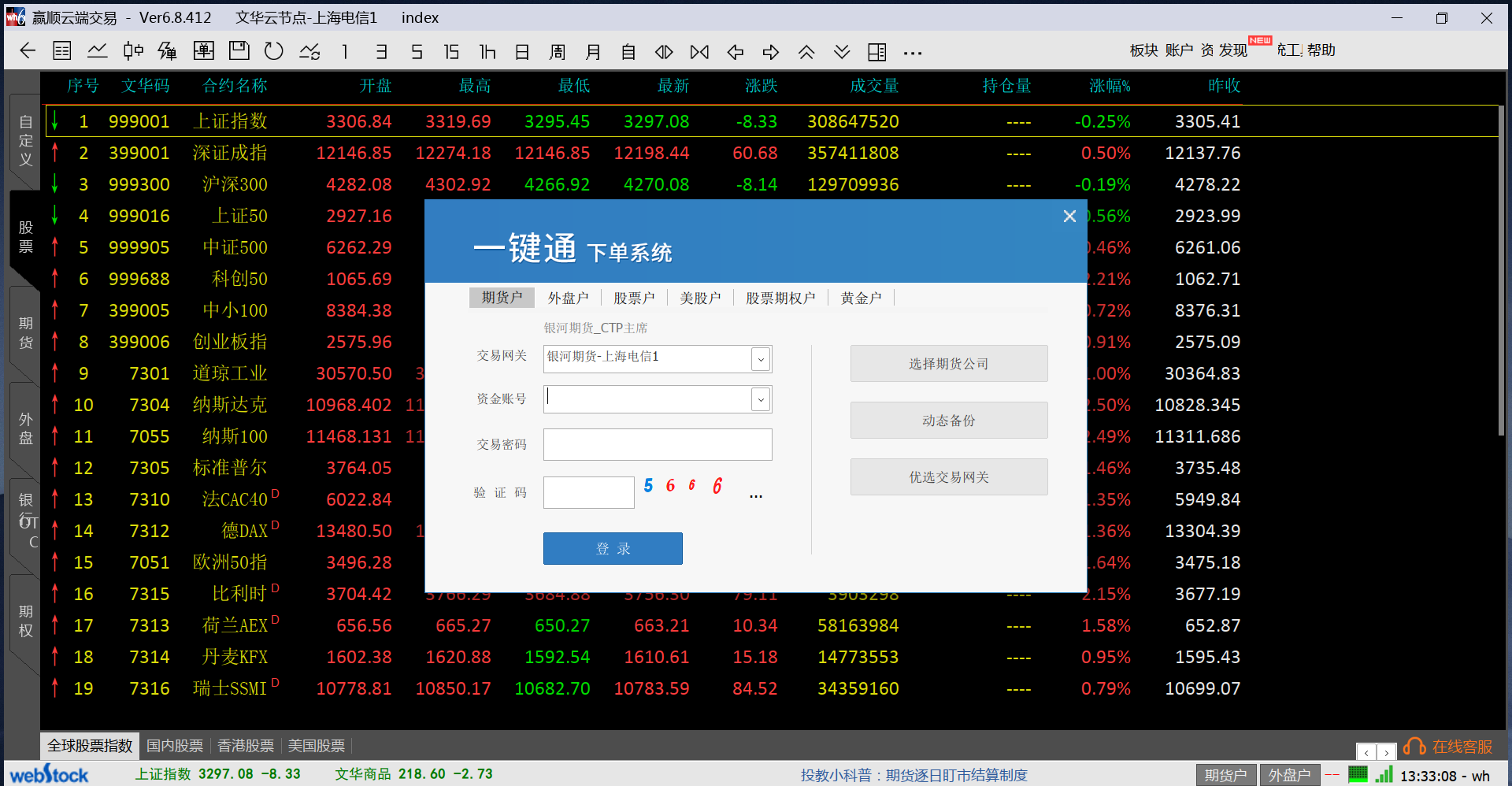Click the multi-window layout icon
The height and width of the screenshot is (786, 1512).
point(876,51)
